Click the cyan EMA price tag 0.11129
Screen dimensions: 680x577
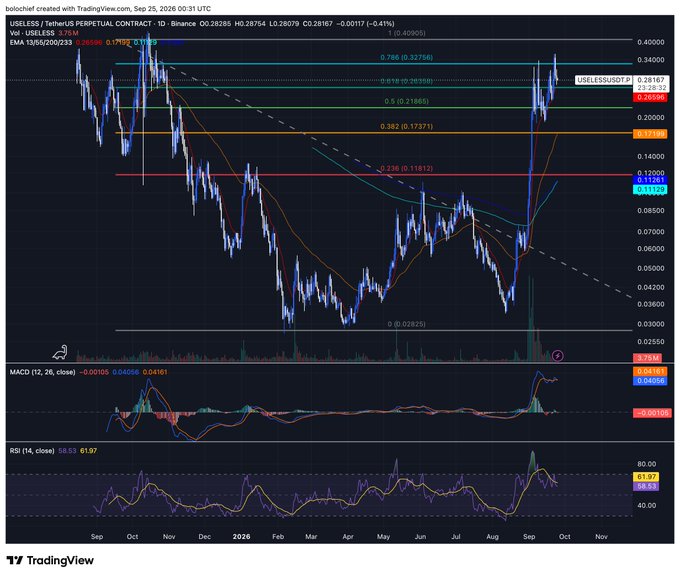pyautogui.click(x=651, y=189)
